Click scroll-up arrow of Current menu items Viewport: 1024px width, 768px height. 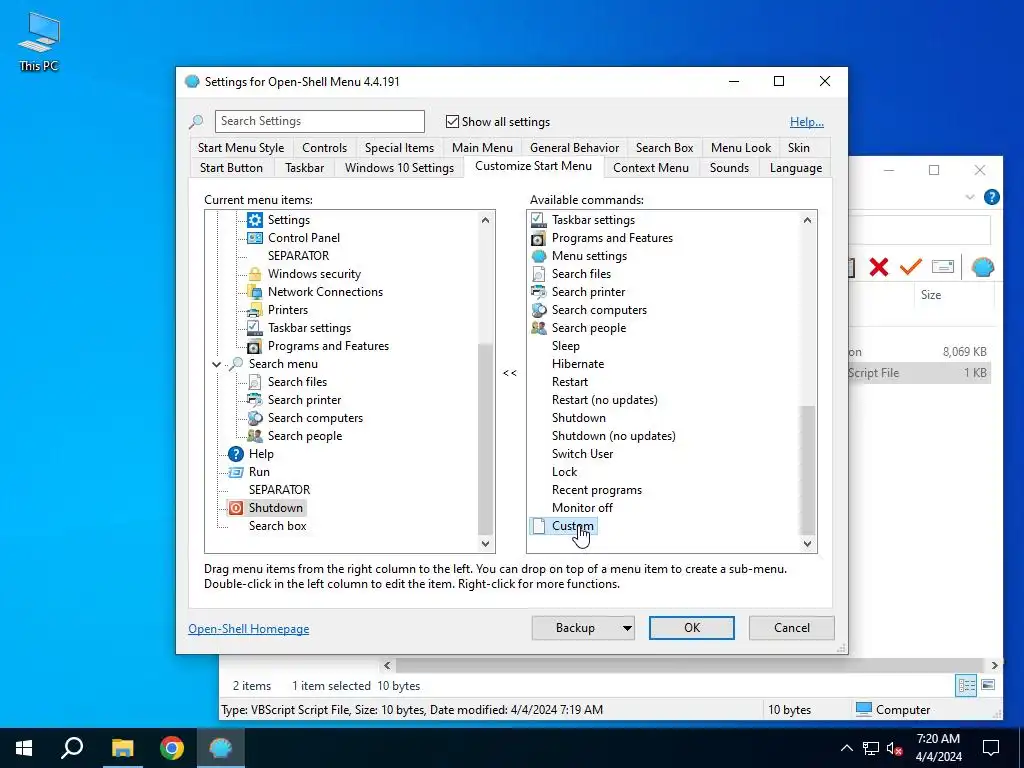[x=485, y=220]
